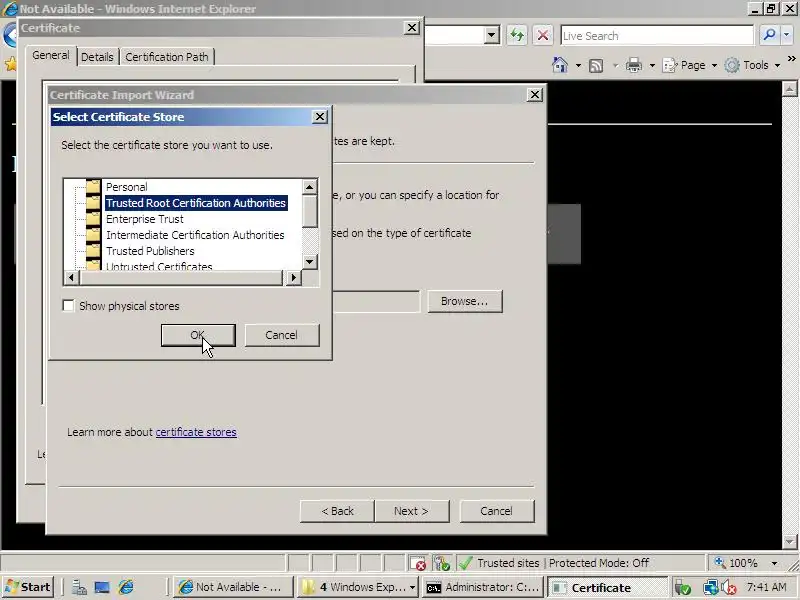Click Next in the import wizard
Viewport: 800px width, 600px height.
coord(411,511)
